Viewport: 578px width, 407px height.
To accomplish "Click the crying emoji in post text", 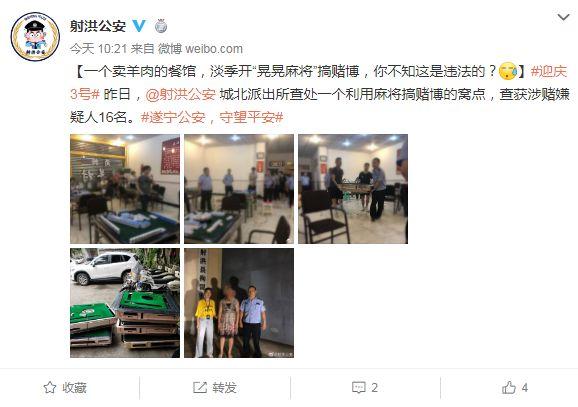I will (x=508, y=71).
